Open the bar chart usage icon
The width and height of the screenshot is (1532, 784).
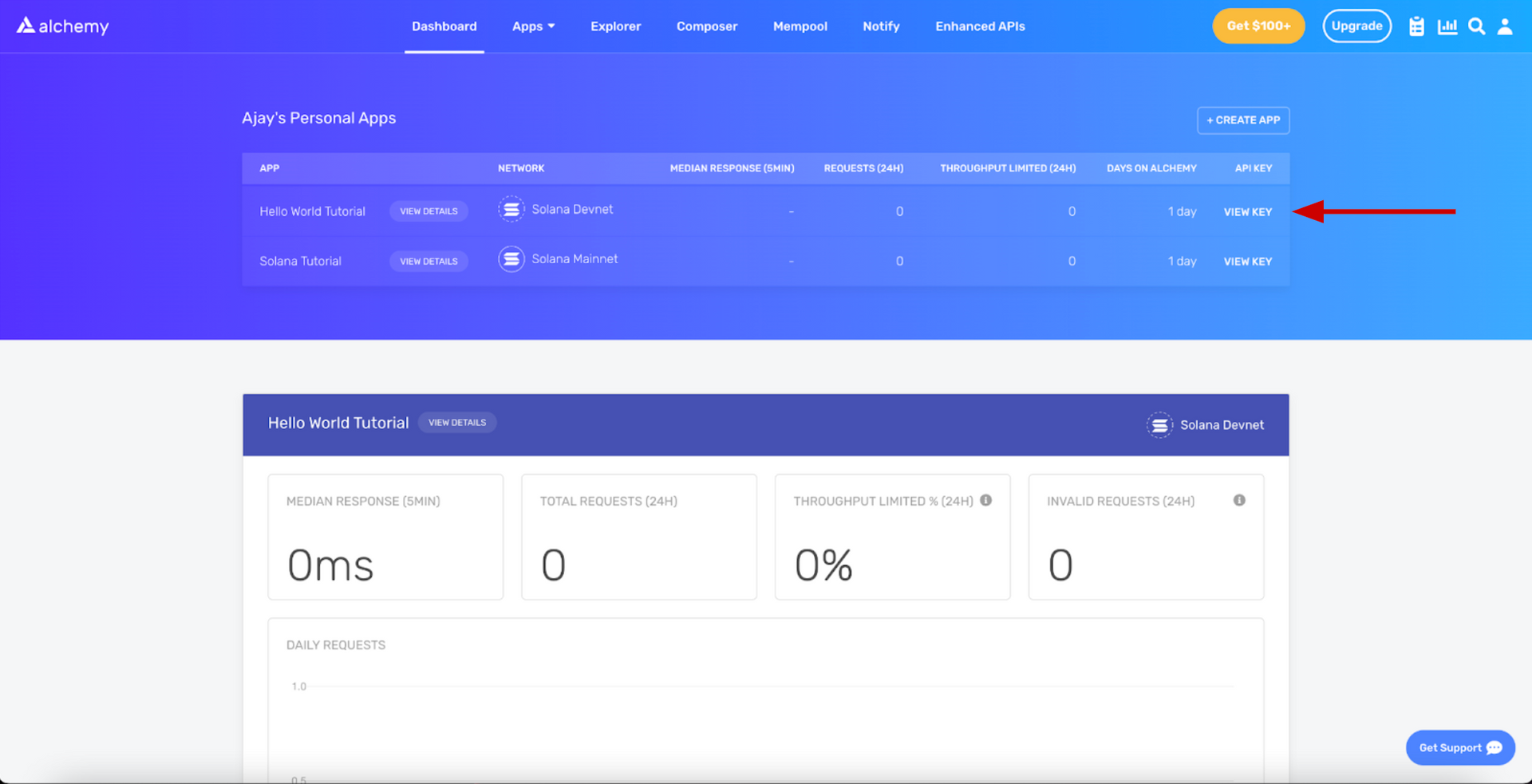coord(1447,26)
